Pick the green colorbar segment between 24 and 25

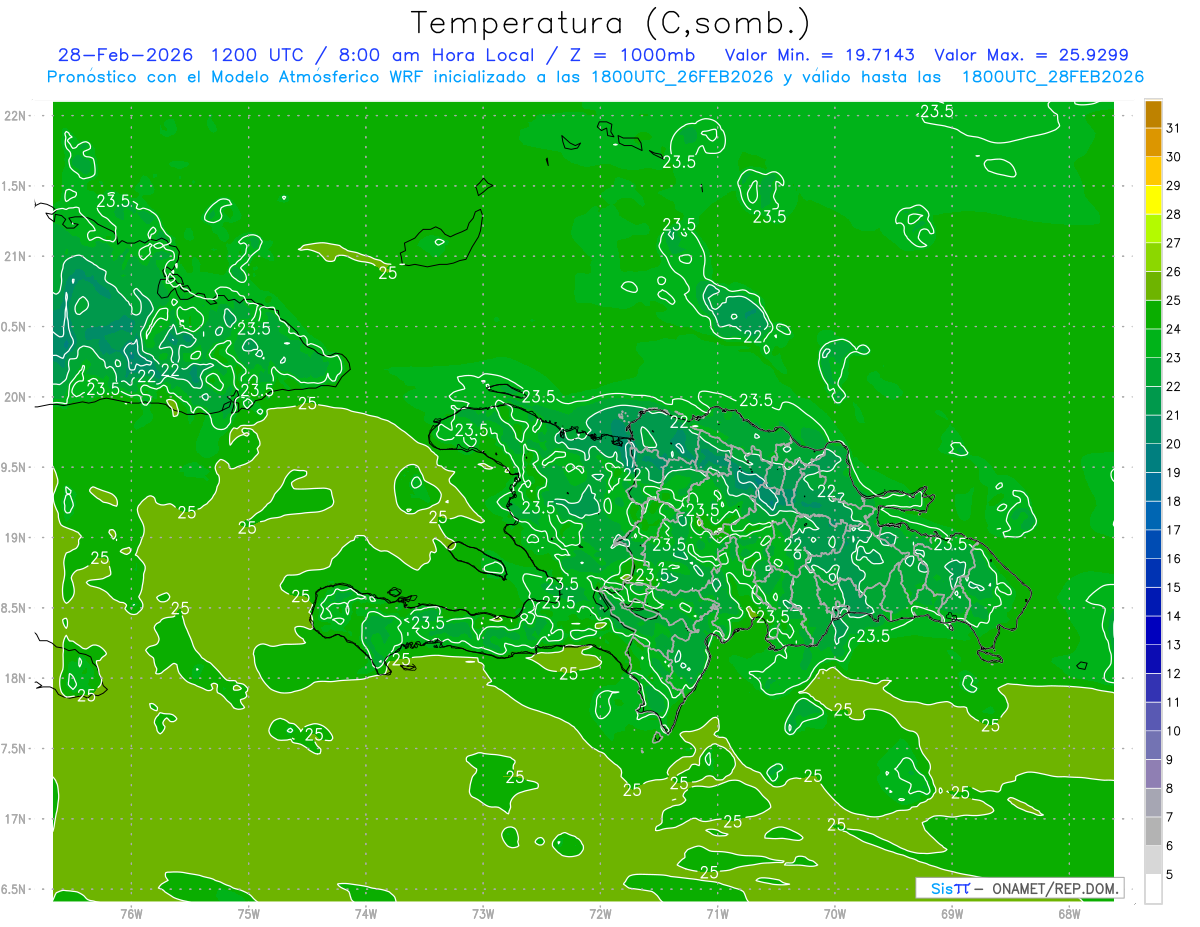pos(1153,315)
